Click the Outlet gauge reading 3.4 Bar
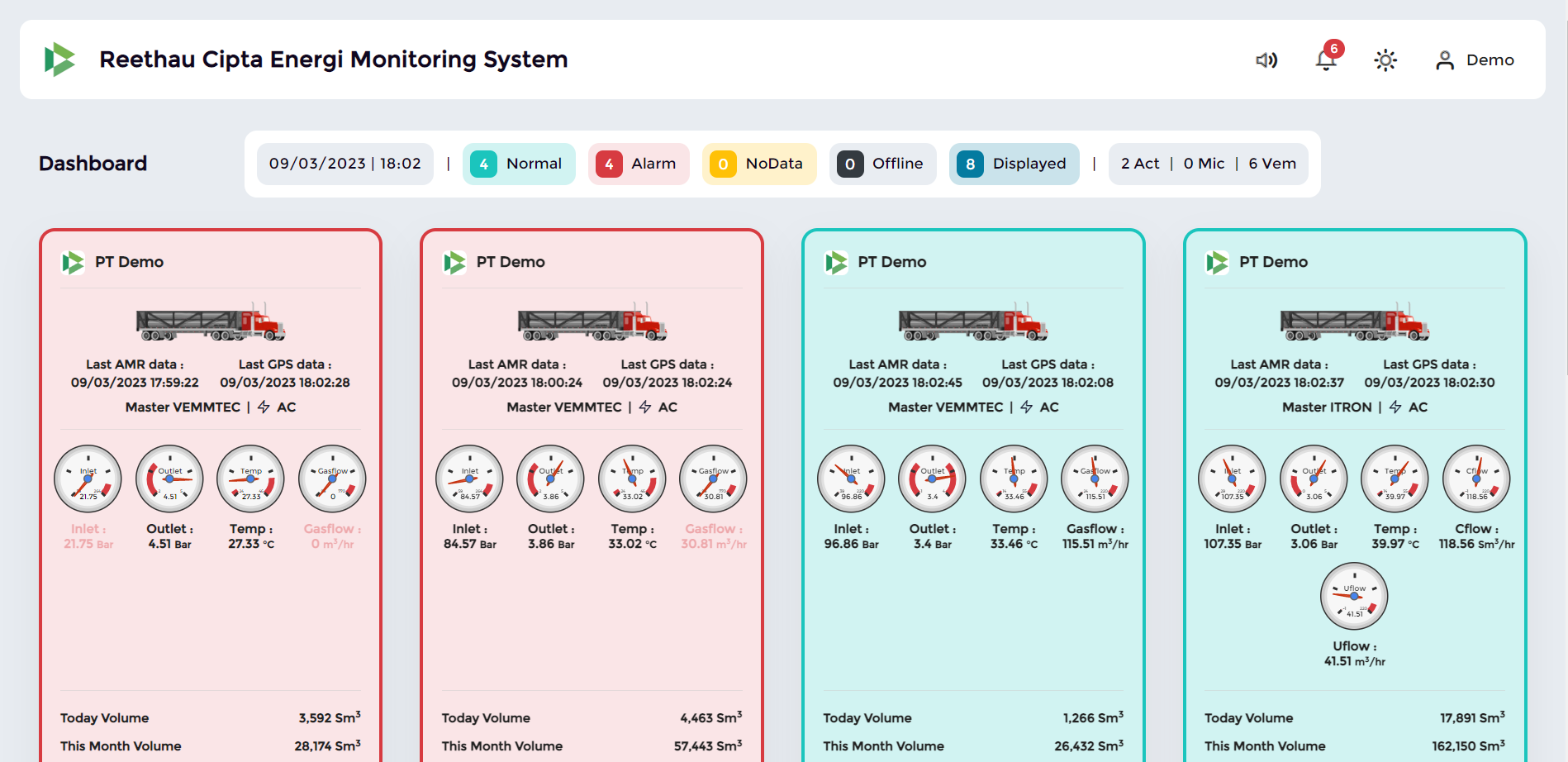 tap(932, 479)
